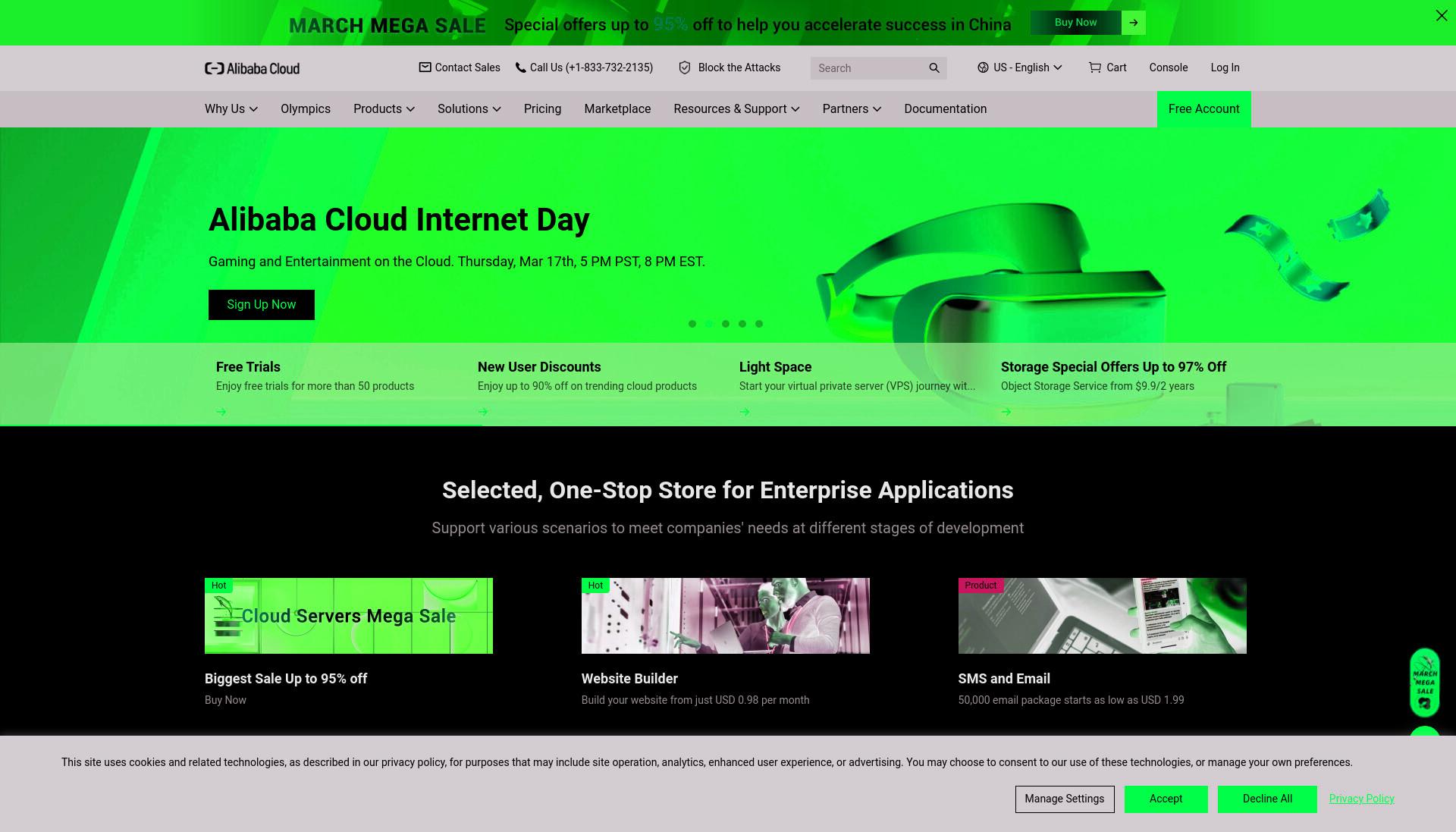This screenshot has height=832, width=1456.
Task: Open the Olympics menu item
Action: [x=305, y=109]
